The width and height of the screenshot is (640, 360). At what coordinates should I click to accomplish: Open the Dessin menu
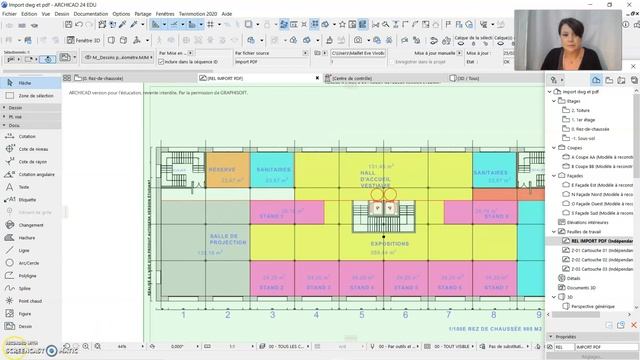coord(62,13)
